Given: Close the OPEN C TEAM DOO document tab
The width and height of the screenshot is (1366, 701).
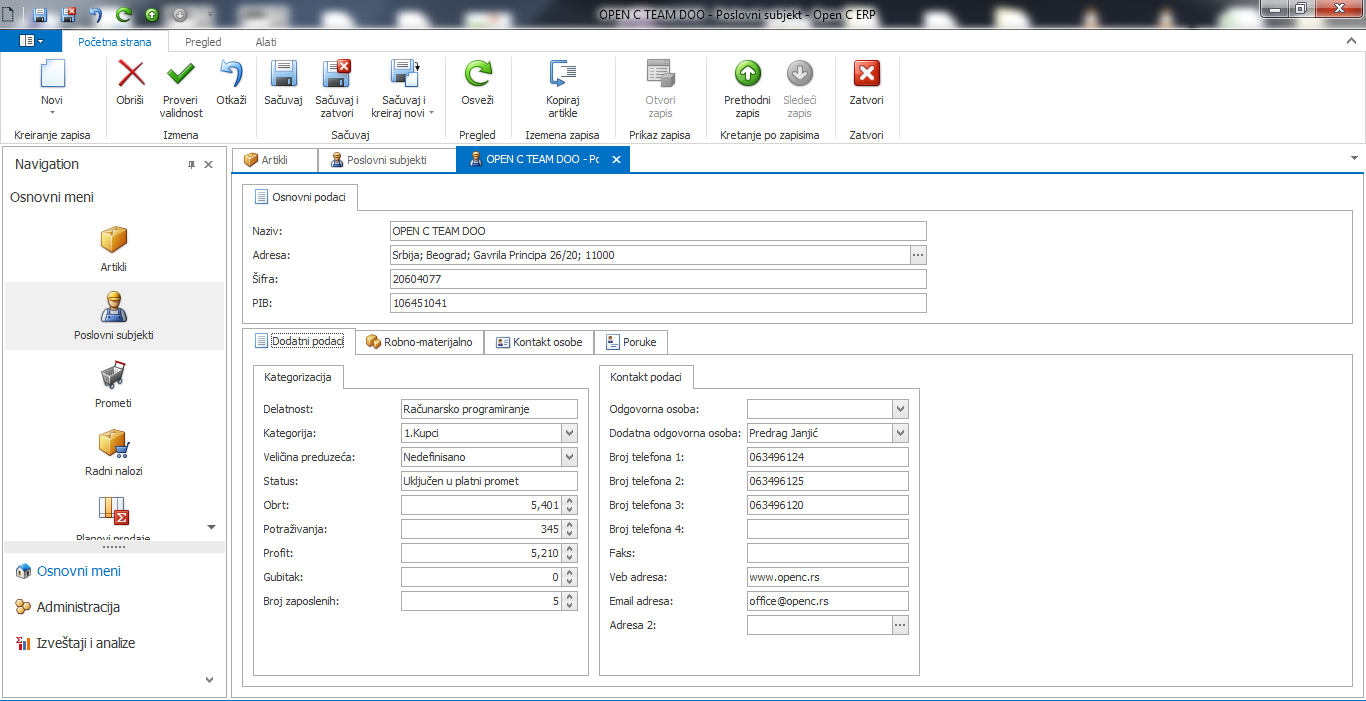Looking at the screenshot, I should 616,160.
